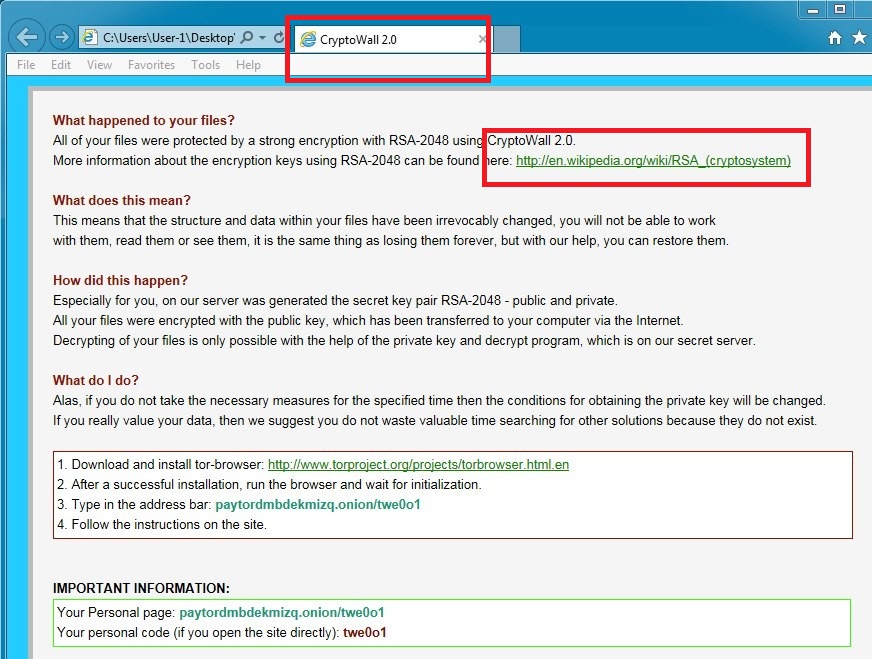
Task: Go to Home page icon
Action: [835, 37]
